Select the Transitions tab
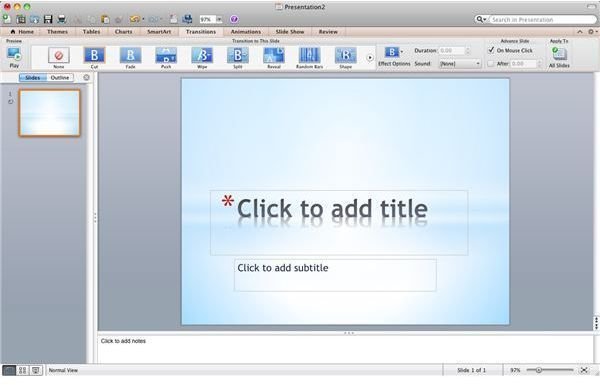600x385 pixels. (201, 32)
